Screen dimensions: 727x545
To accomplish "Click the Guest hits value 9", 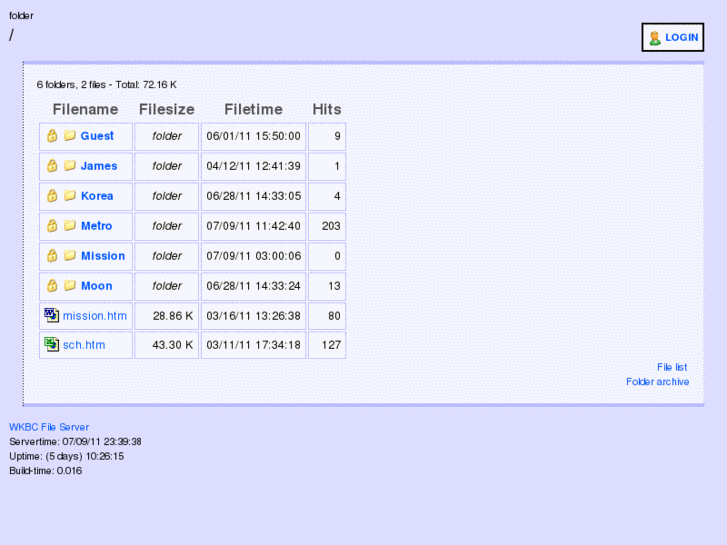I will pyautogui.click(x=337, y=136).
